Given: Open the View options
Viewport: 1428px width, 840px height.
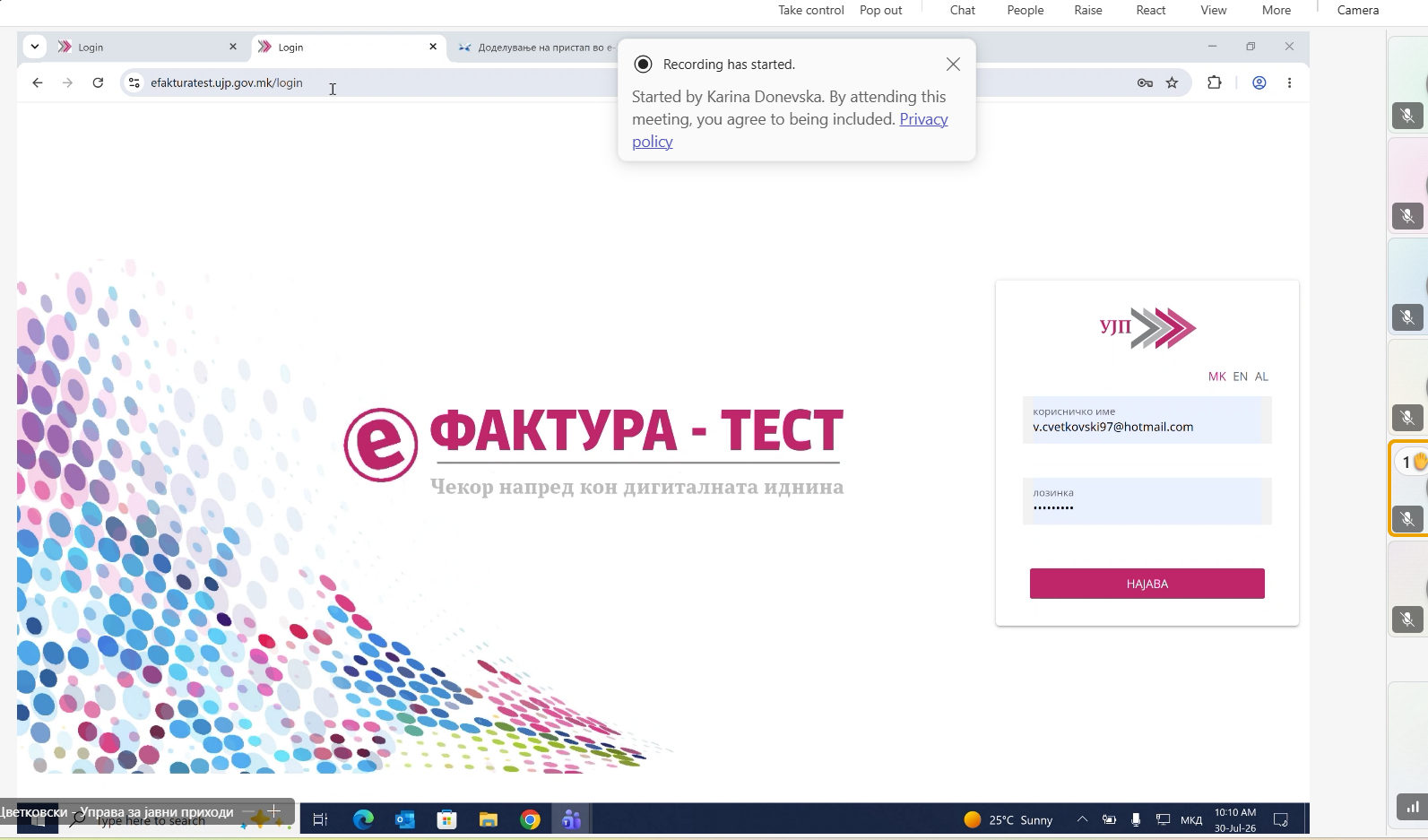Looking at the screenshot, I should point(1213,10).
